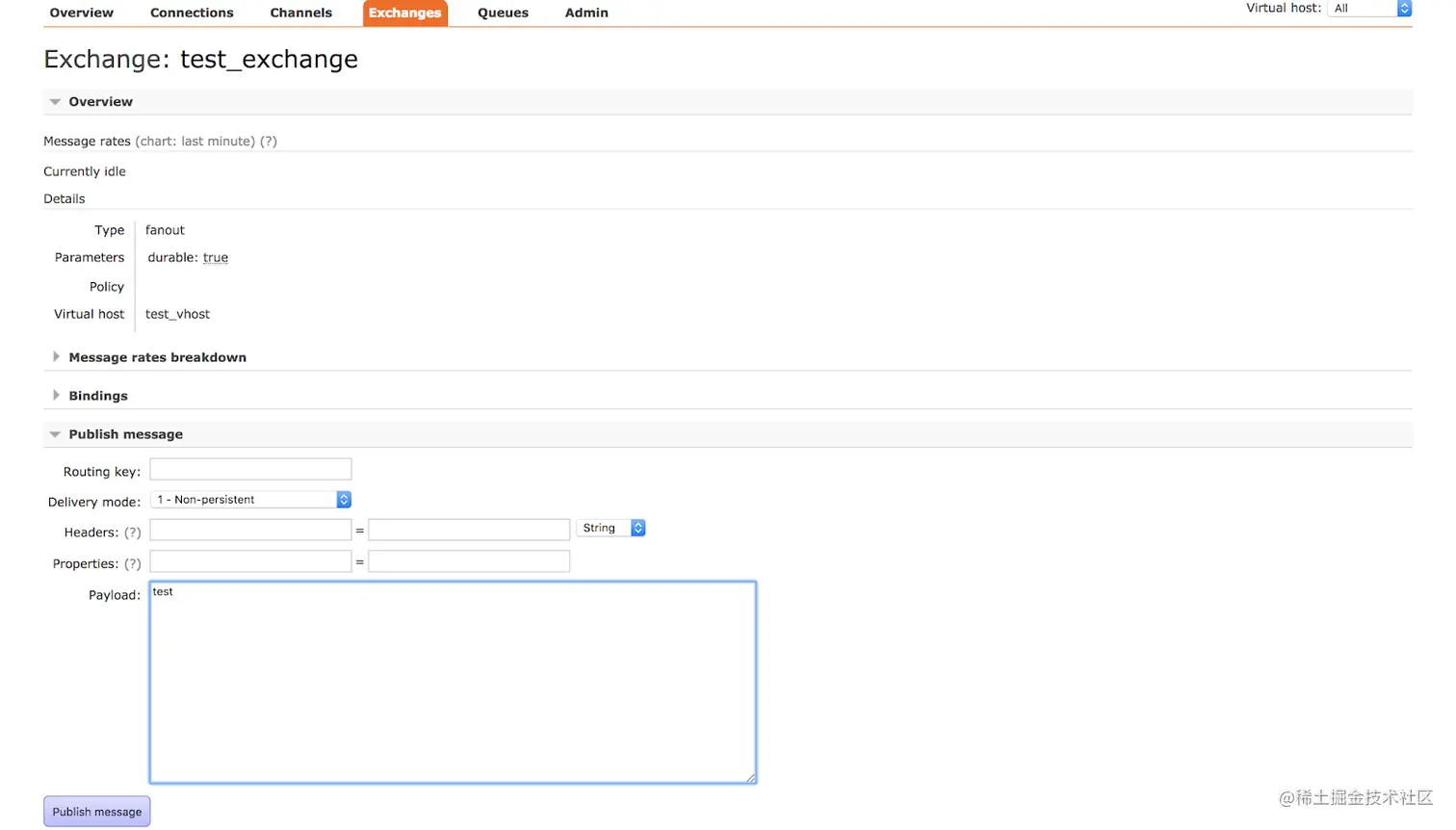The height and width of the screenshot is (830, 1456).
Task: Click the Payload resize handle corner
Action: click(750, 777)
